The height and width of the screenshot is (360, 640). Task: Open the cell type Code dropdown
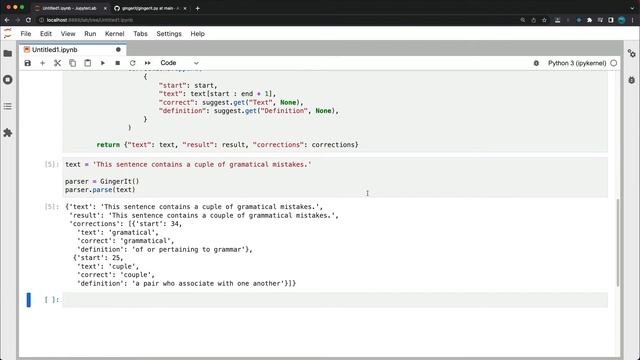179,63
